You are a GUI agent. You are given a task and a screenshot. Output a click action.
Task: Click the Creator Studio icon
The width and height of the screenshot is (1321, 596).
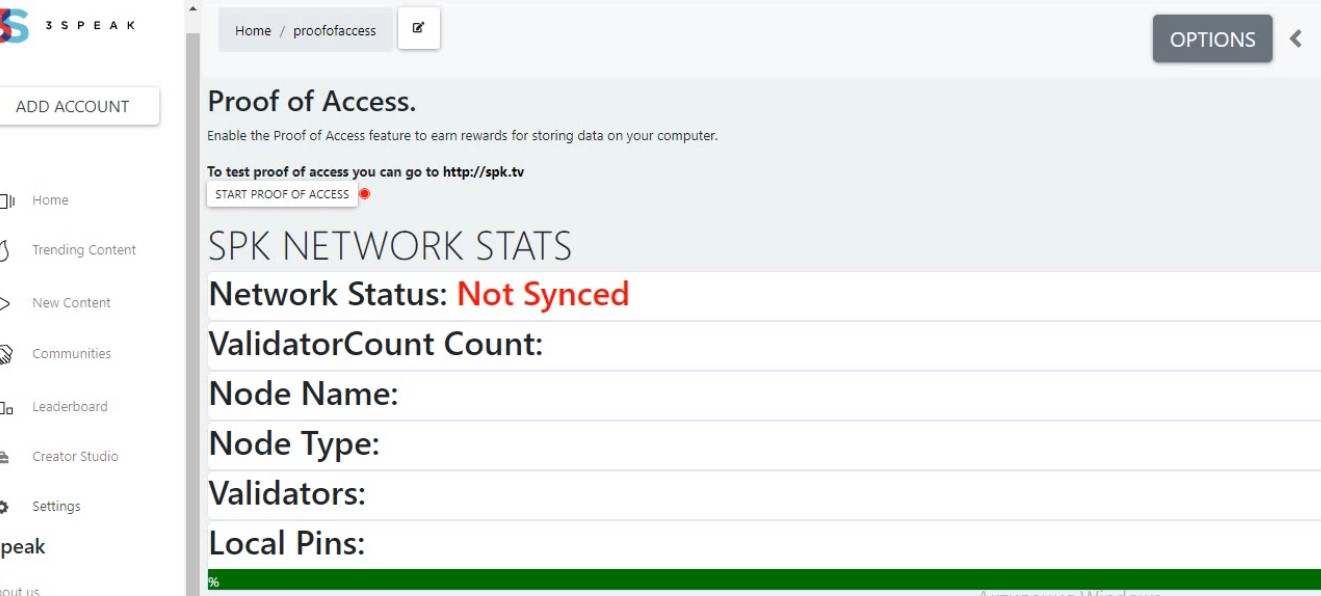coord(5,457)
